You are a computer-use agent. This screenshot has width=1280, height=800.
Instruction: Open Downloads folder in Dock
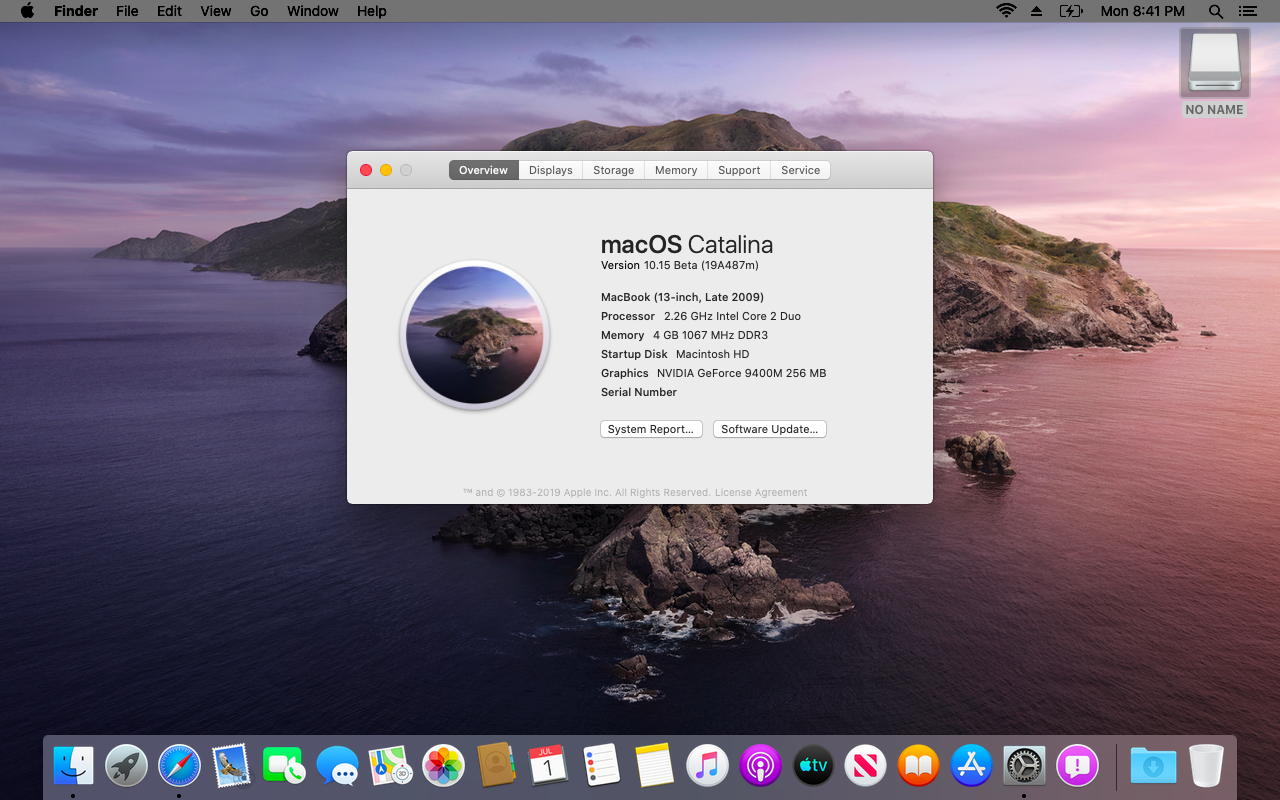(1153, 766)
